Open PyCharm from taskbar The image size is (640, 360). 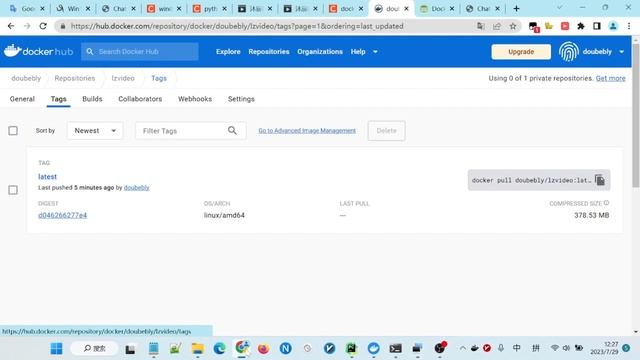(x=351, y=348)
